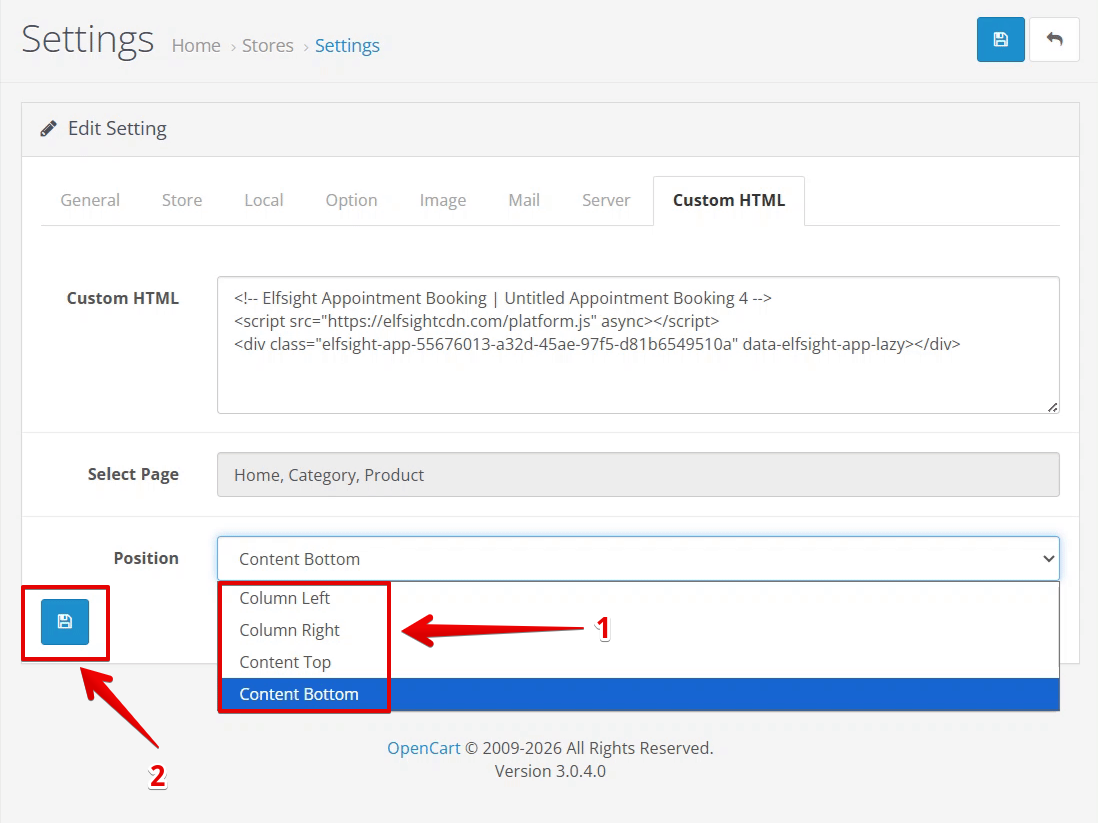Collapse the Position dropdown showing Content Bottom
Image resolution: width=1098 pixels, height=823 pixels.
point(638,559)
